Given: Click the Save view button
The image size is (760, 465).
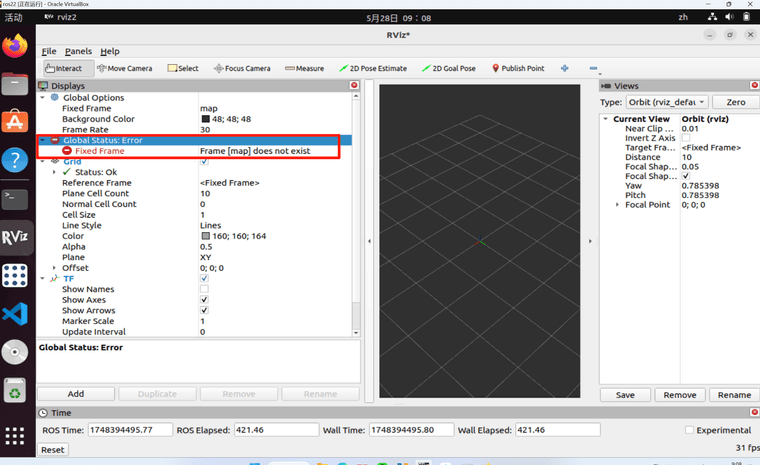Looking at the screenshot, I should click(x=625, y=395).
